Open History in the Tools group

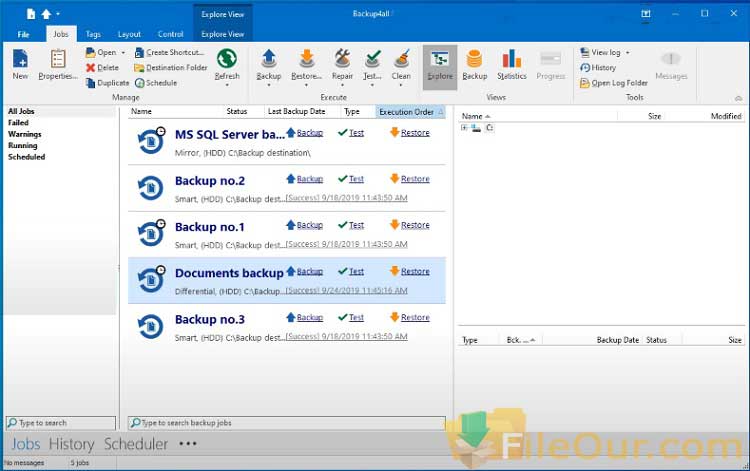(598, 67)
